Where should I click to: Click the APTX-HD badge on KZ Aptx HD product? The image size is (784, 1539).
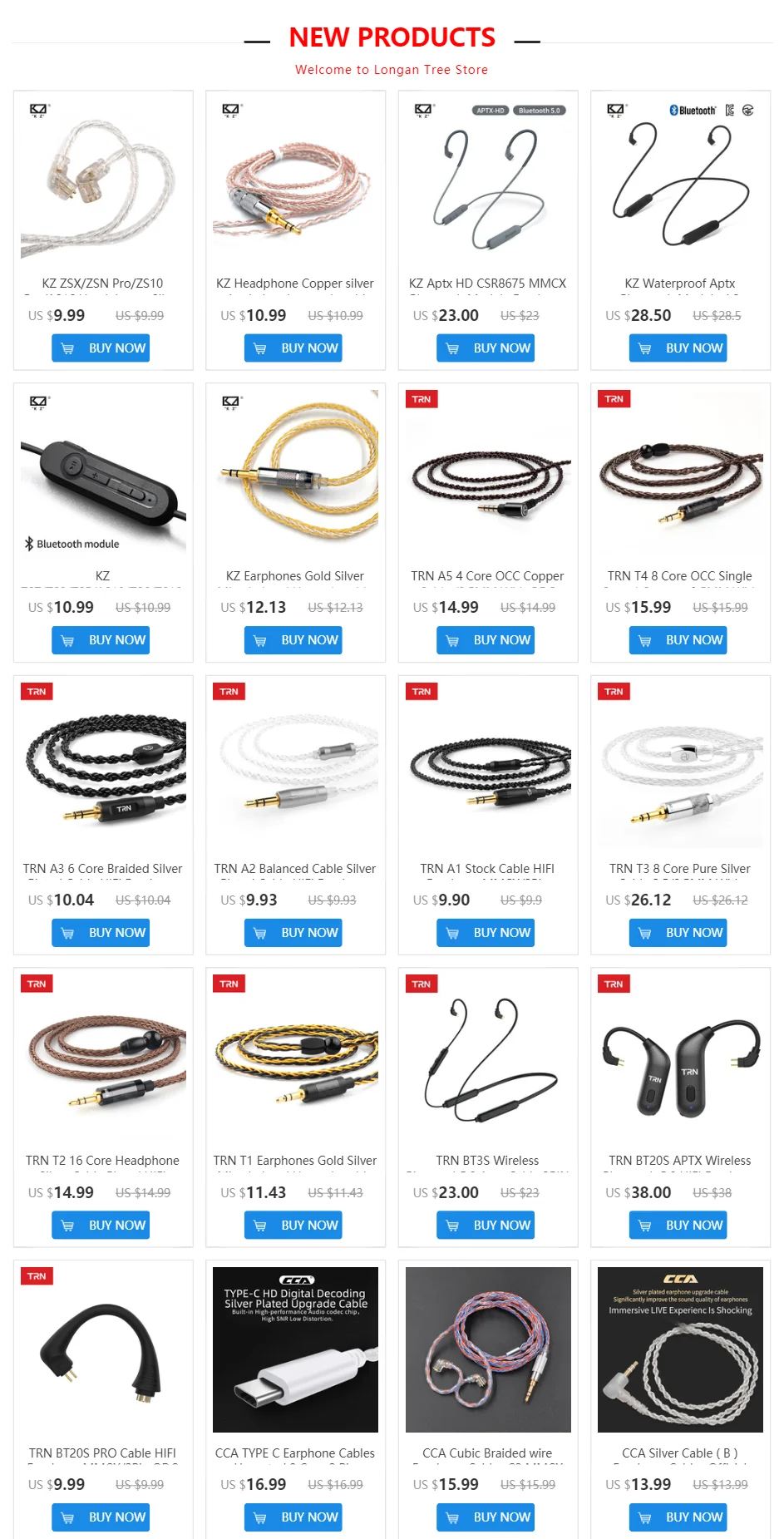click(491, 111)
